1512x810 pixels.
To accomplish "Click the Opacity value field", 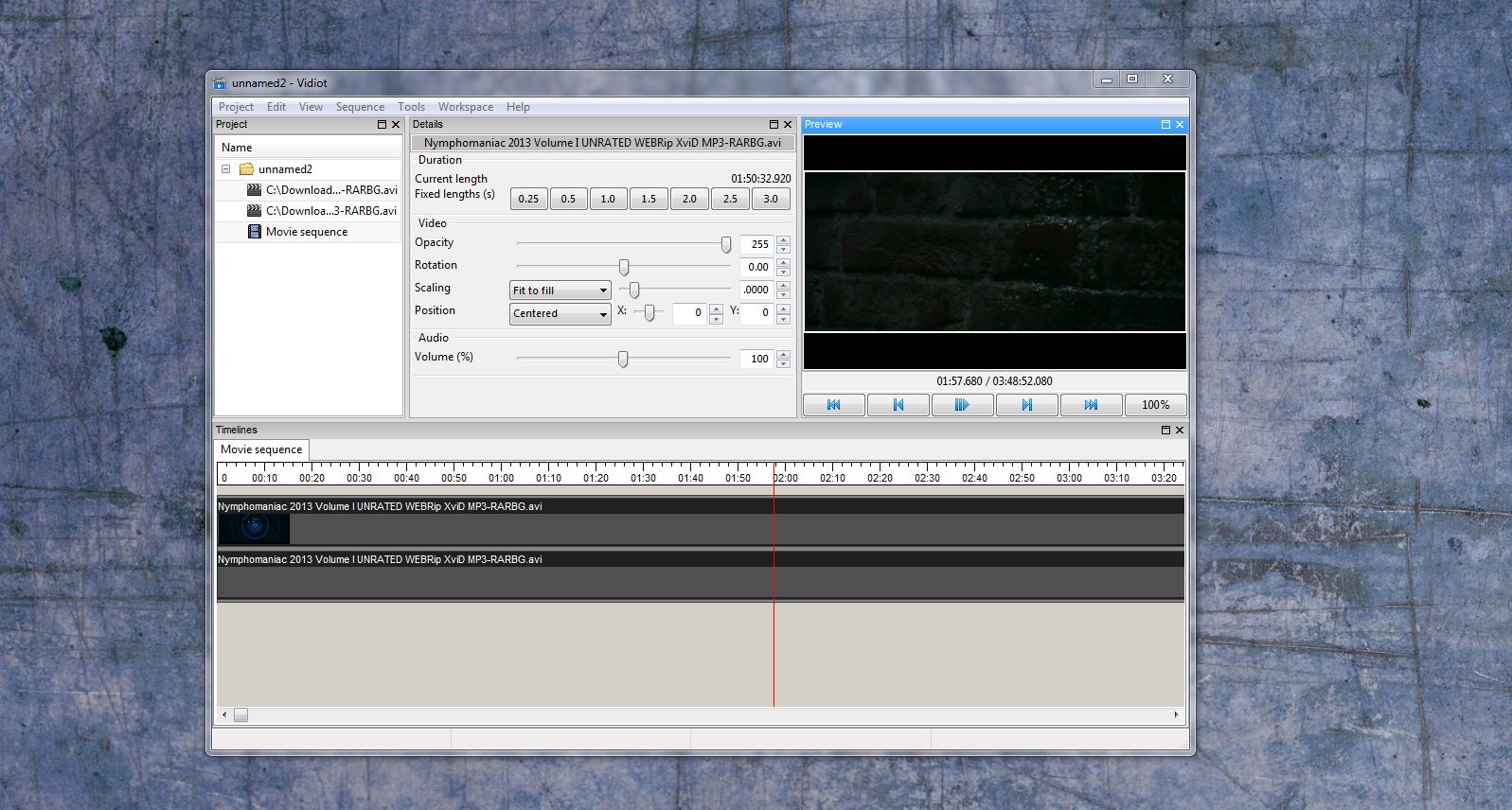I will point(756,244).
